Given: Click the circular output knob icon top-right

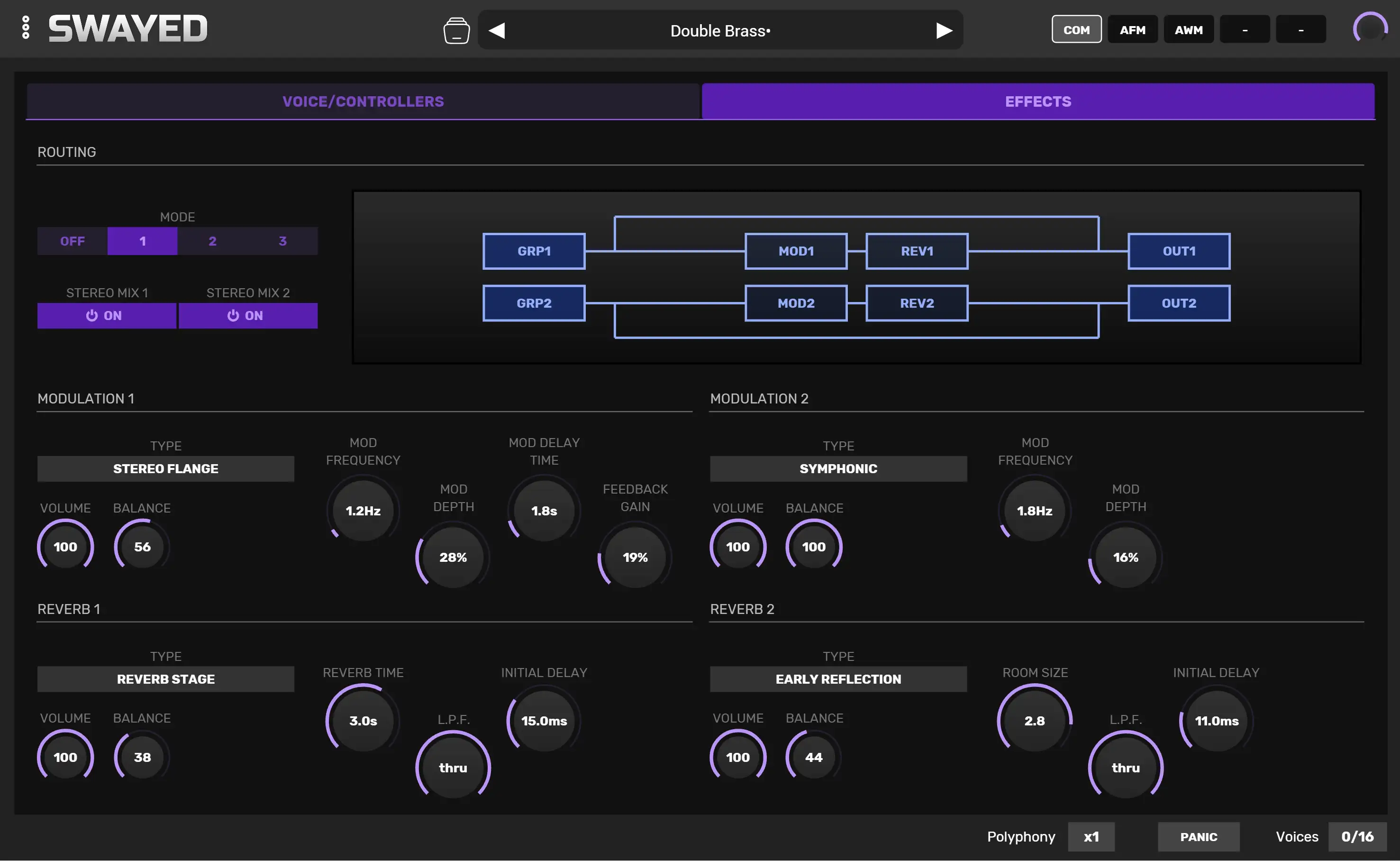Looking at the screenshot, I should pyautogui.click(x=1369, y=28).
